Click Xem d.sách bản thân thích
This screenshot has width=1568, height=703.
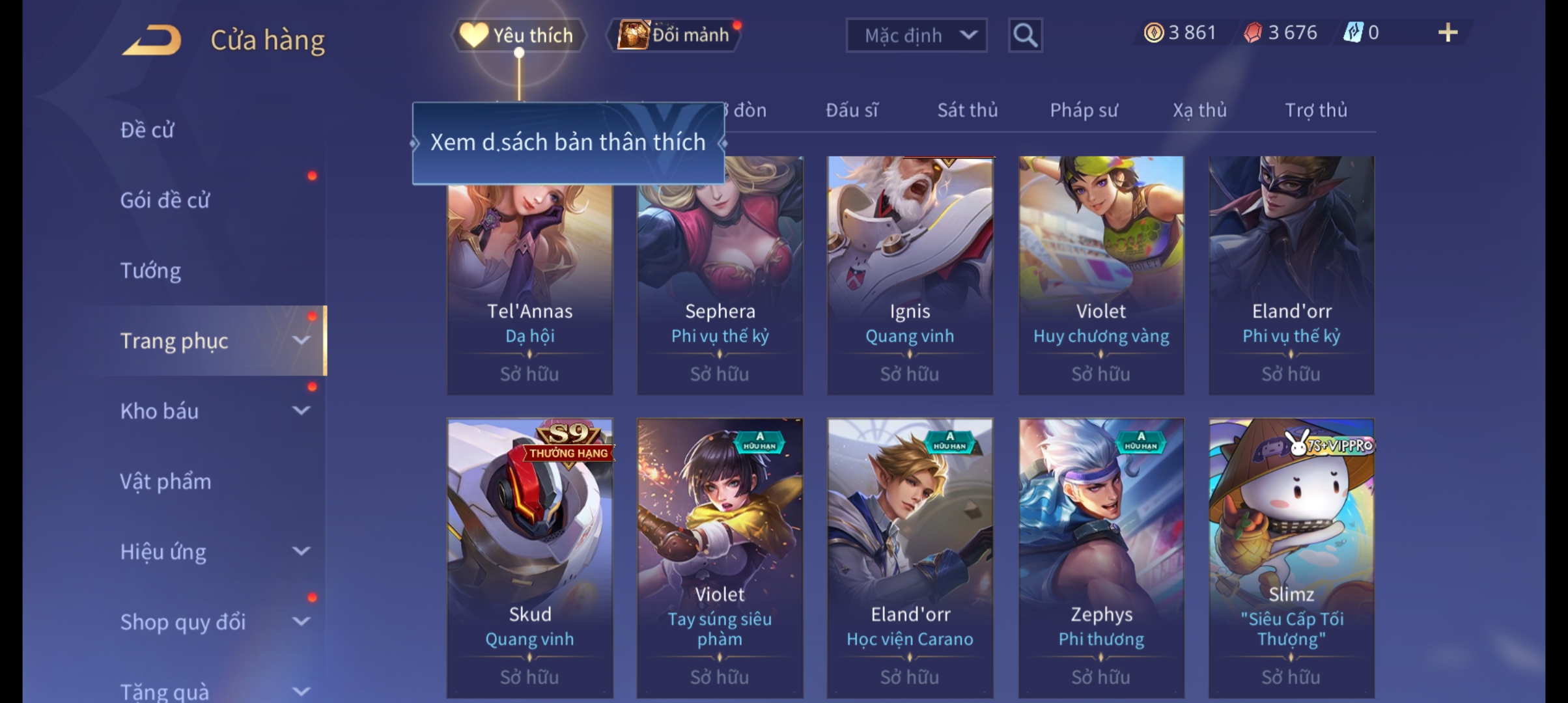tap(568, 143)
